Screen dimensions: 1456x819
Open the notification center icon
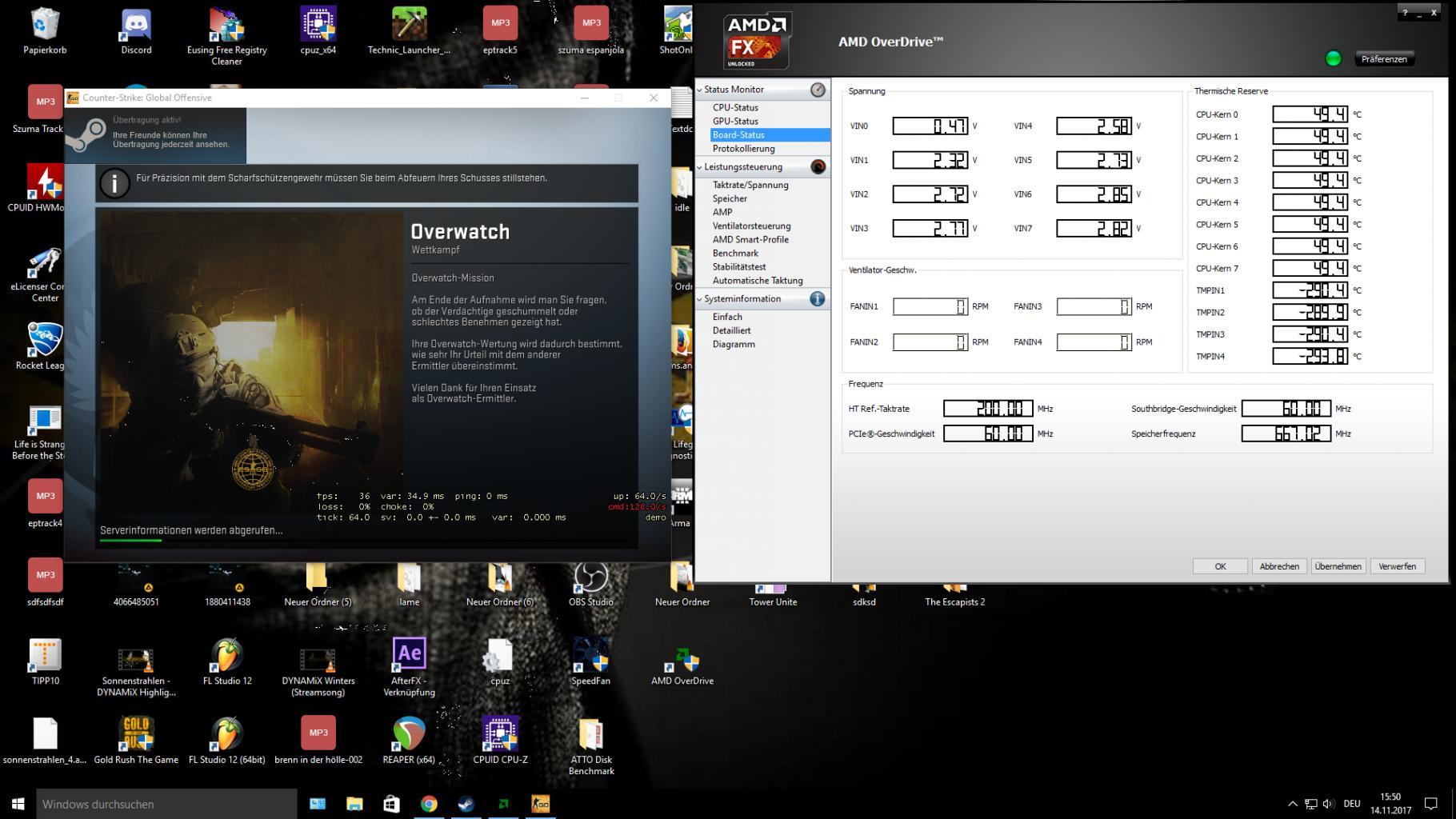tap(1431, 804)
